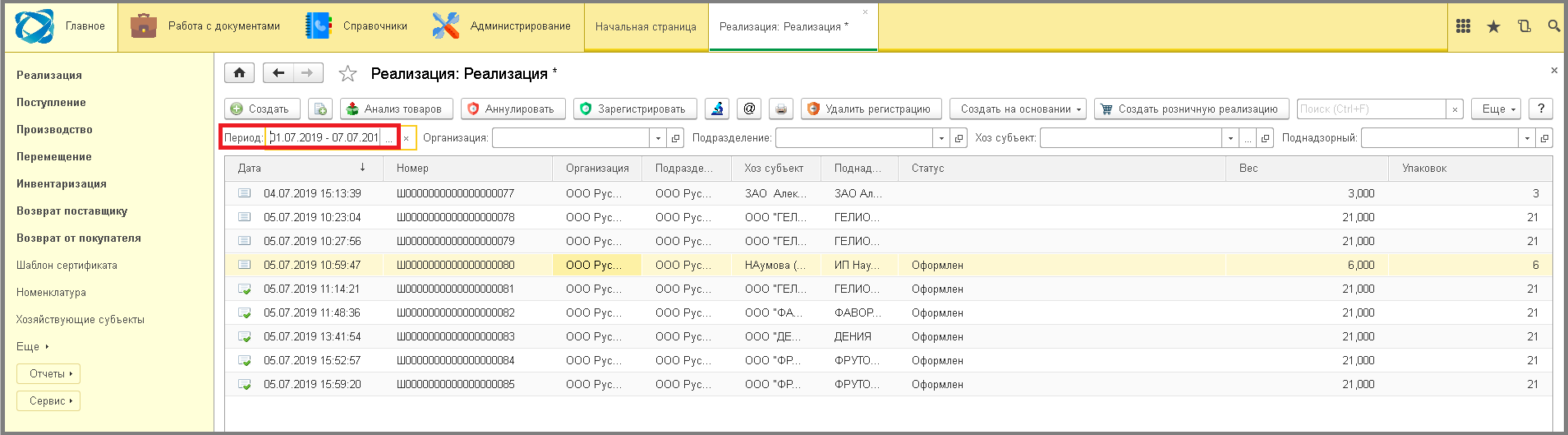The image size is (1568, 435).
Task: Click posted-document icon of row ending 085
Action: (x=244, y=384)
